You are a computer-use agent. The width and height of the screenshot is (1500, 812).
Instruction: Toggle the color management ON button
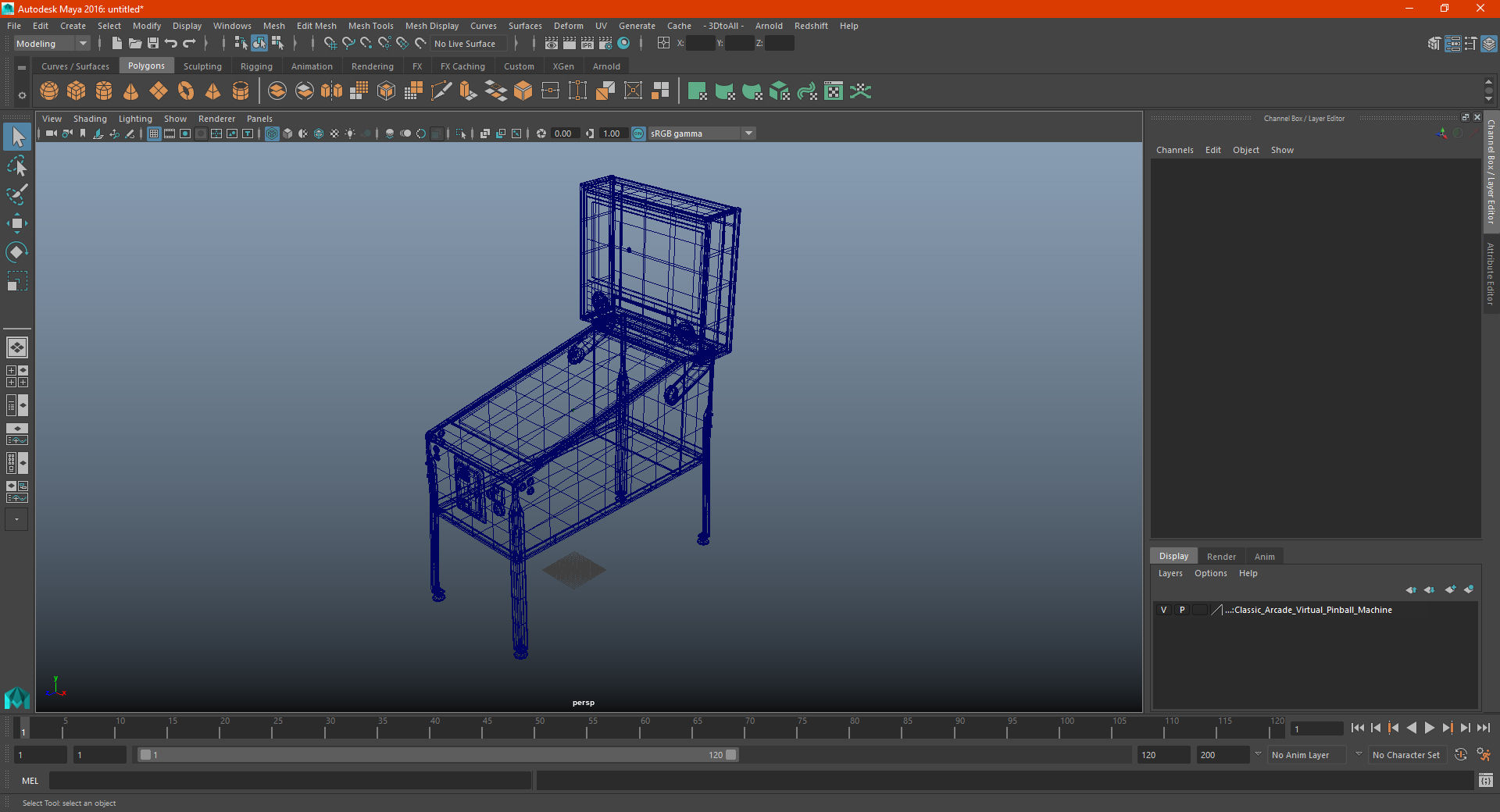coord(638,134)
